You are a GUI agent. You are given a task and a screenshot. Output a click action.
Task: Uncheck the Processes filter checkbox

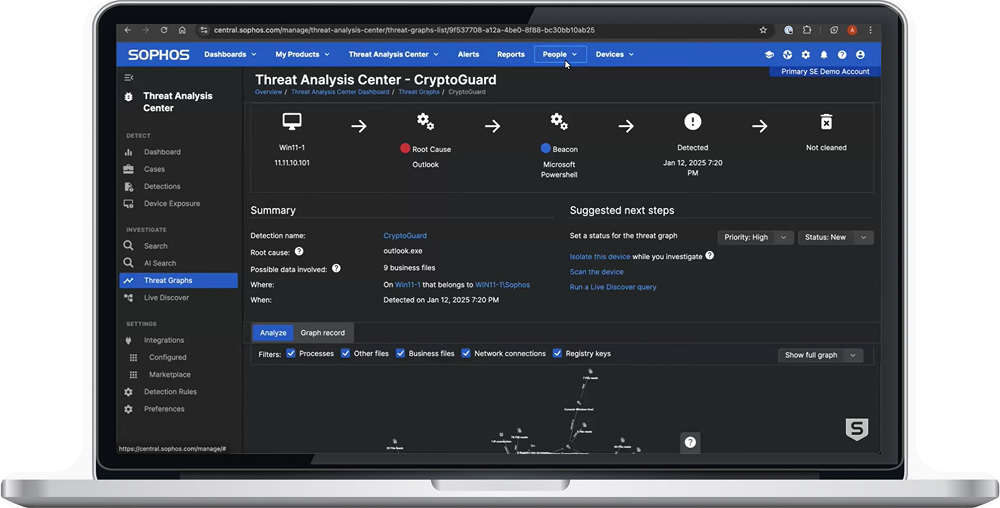coord(291,353)
